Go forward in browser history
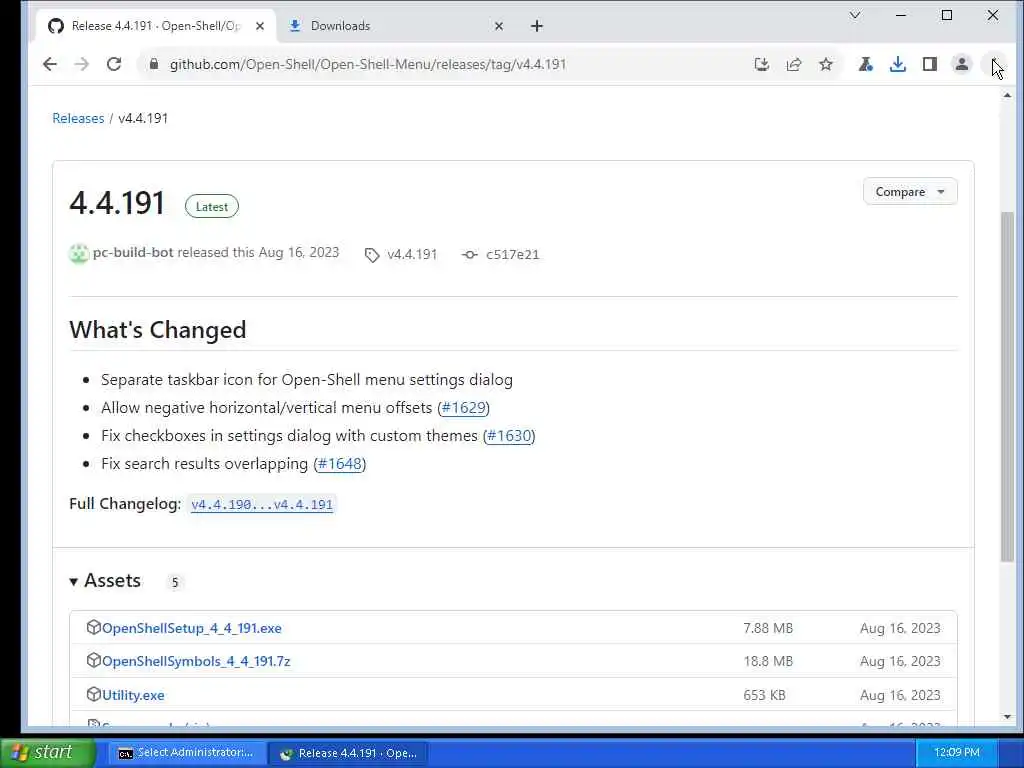Viewport: 1024px width, 768px height. tap(82, 64)
